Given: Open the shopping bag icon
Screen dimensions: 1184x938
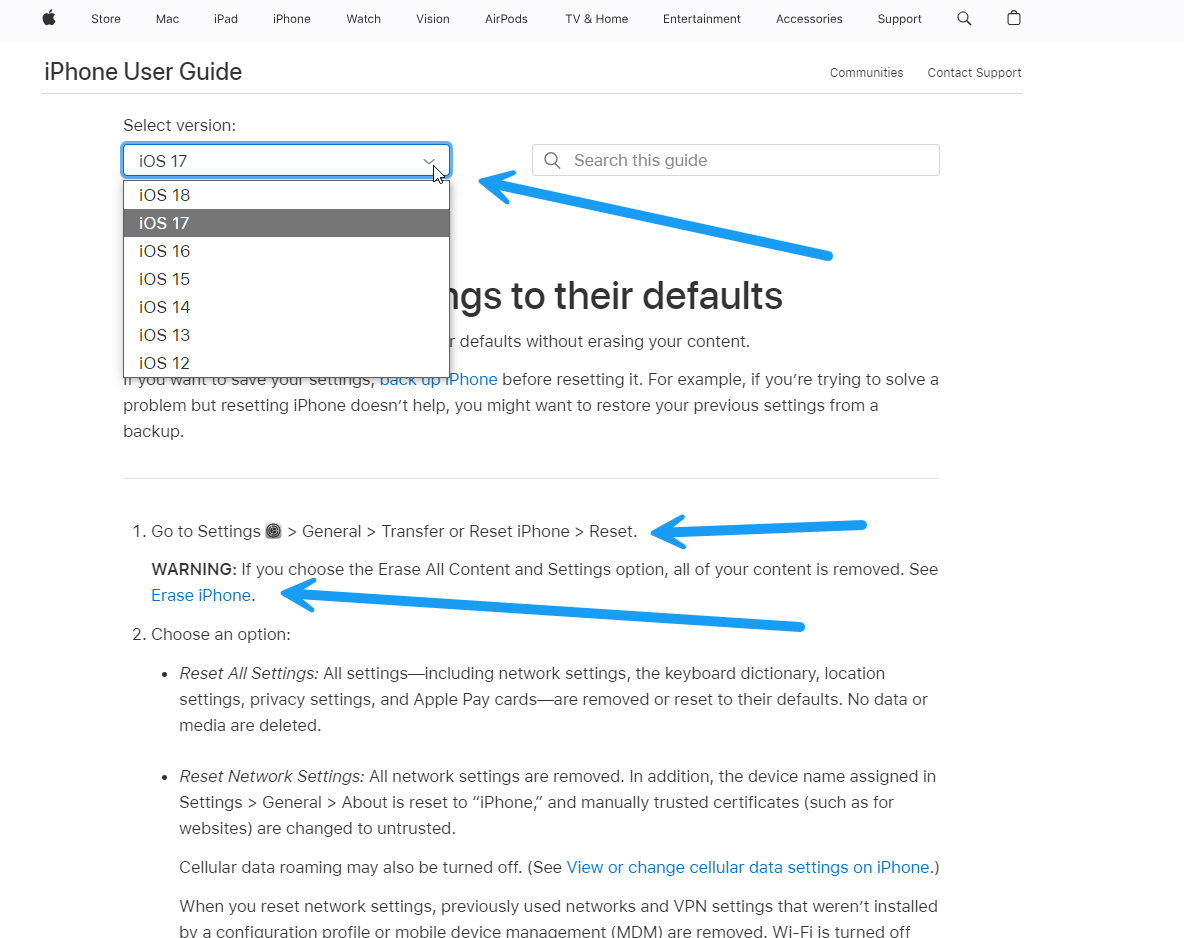Looking at the screenshot, I should click(x=1013, y=19).
